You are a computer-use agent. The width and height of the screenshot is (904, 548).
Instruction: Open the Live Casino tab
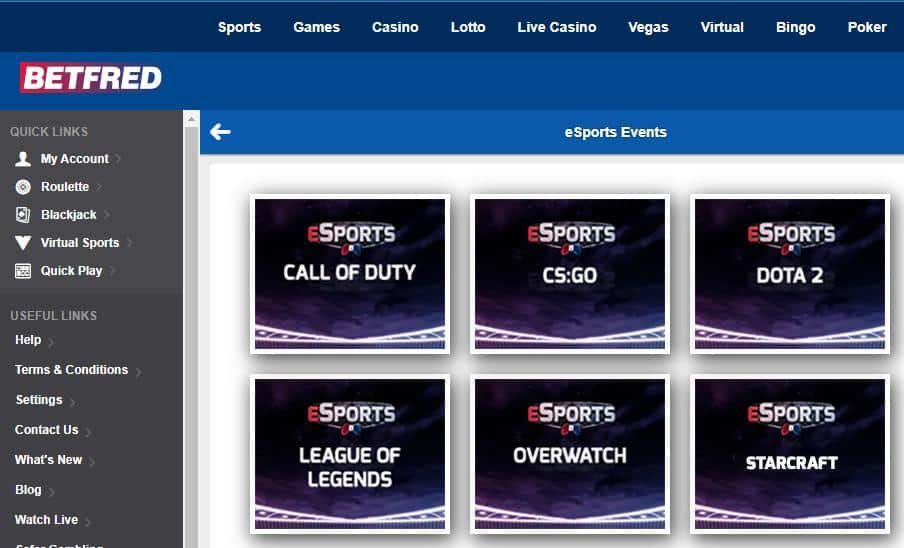click(557, 27)
